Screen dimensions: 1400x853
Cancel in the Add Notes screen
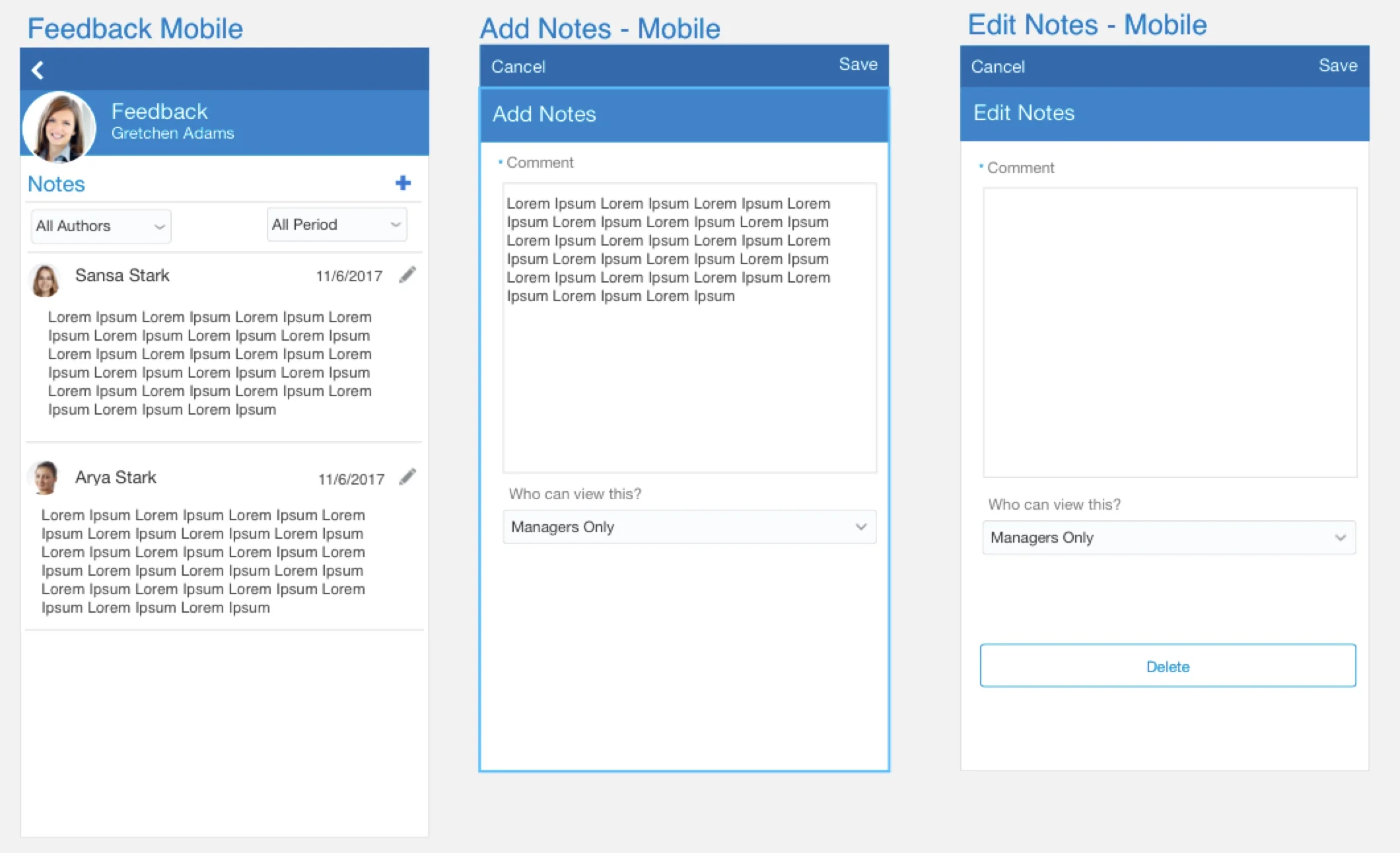point(518,67)
